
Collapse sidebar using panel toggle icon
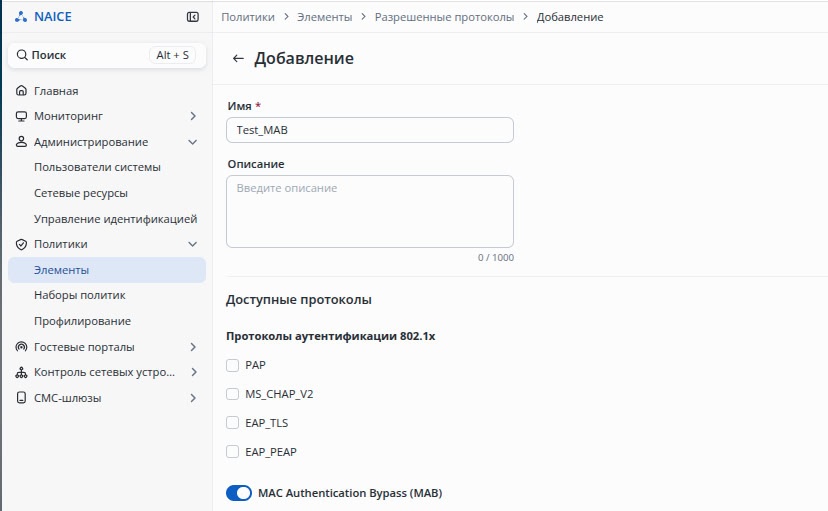193,17
